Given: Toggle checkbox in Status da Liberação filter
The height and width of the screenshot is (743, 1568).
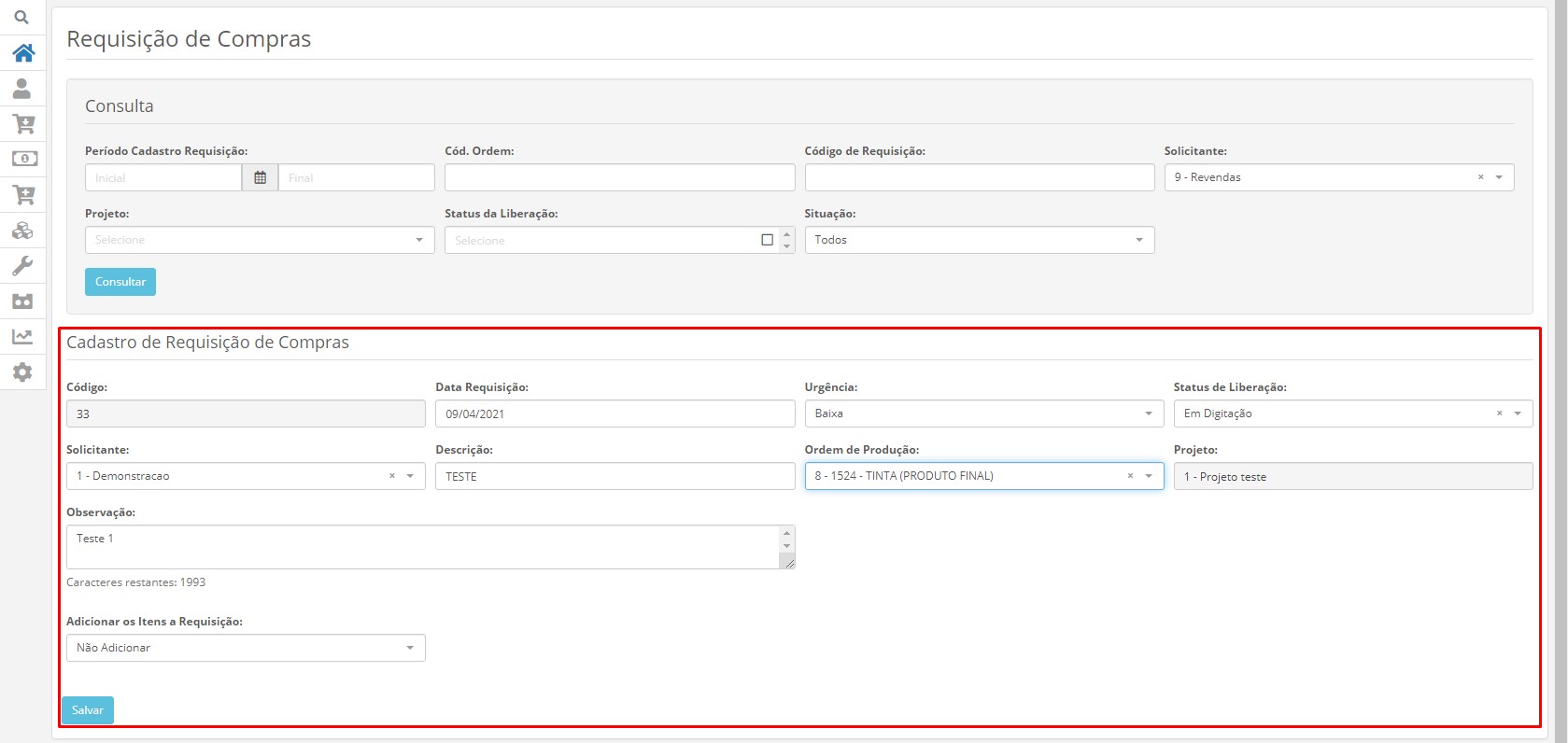Looking at the screenshot, I should click(x=767, y=240).
